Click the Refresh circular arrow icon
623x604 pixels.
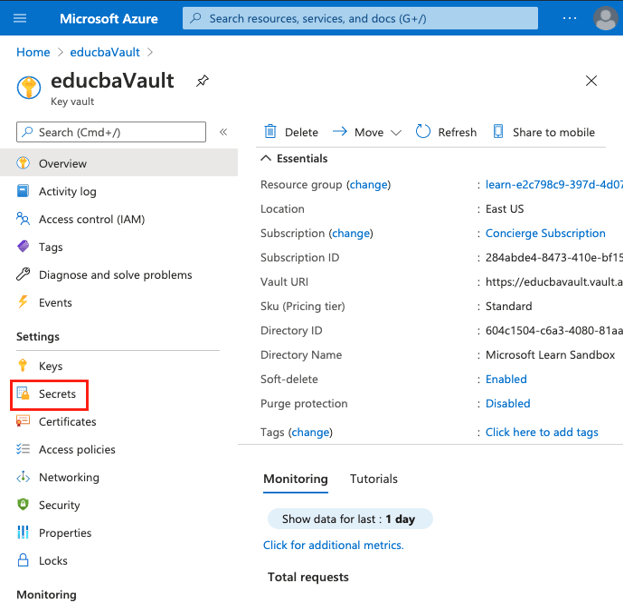click(423, 131)
